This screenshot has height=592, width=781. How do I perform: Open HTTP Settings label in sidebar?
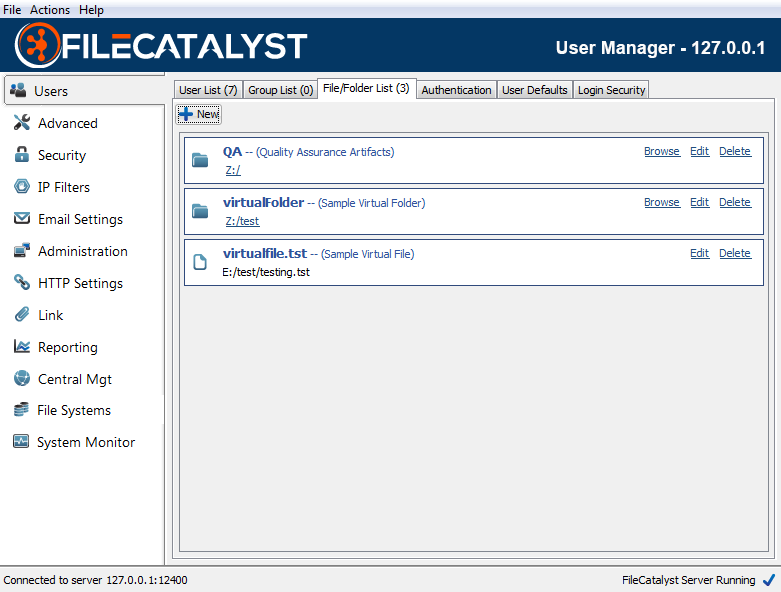pyautogui.click(x=80, y=283)
